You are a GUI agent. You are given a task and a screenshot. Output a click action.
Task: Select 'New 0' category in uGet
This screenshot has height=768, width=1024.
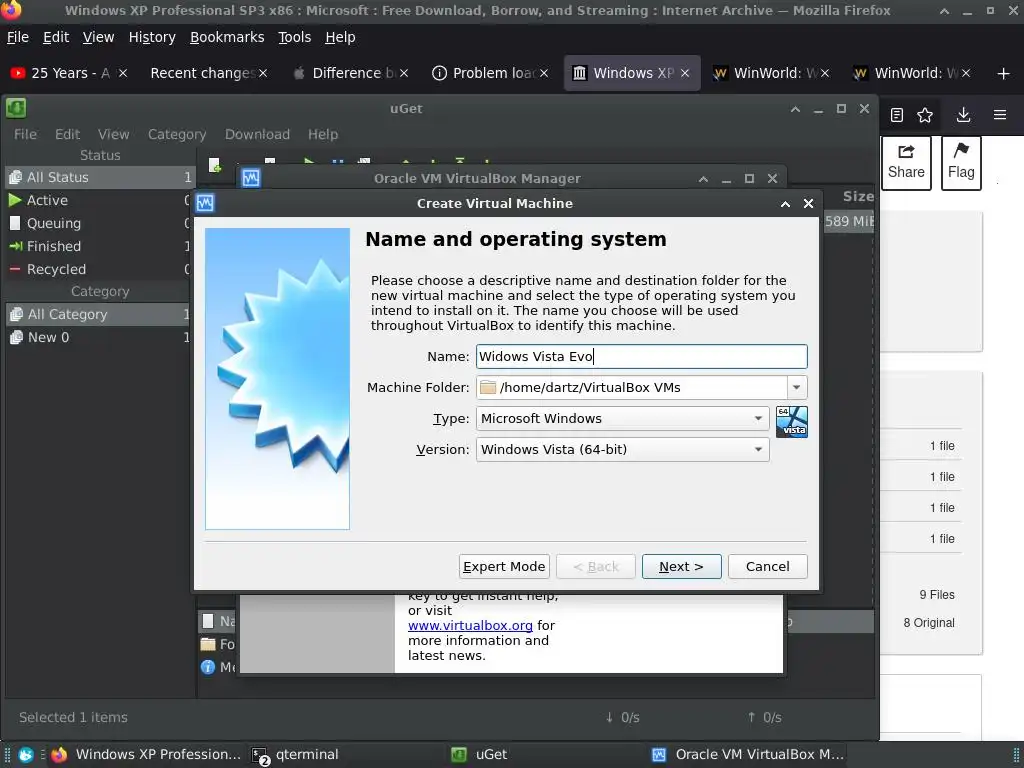(x=100, y=337)
